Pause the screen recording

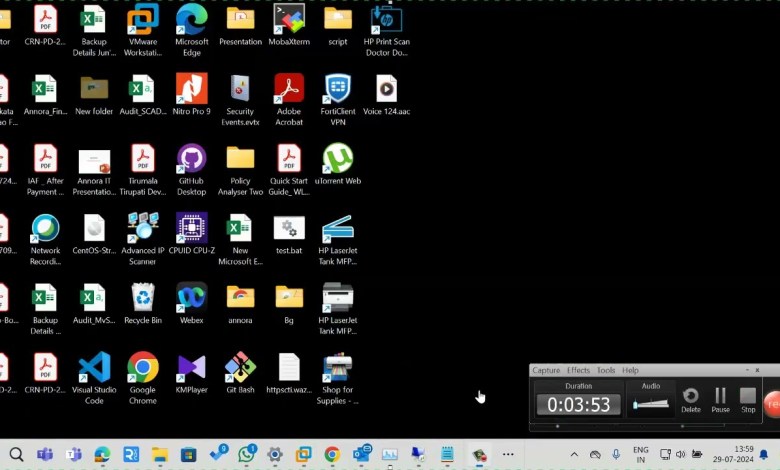tap(720, 400)
